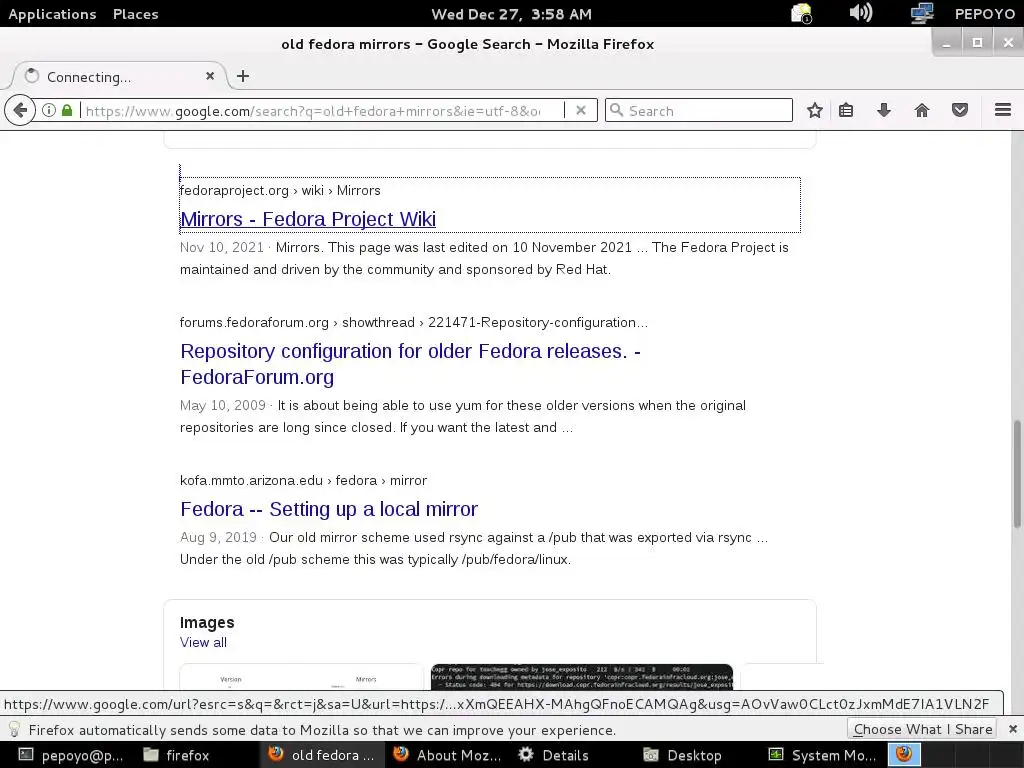Click fedoraproject.org › wiki › Mirrors breadcrumb
1024x768 pixels.
point(280,190)
